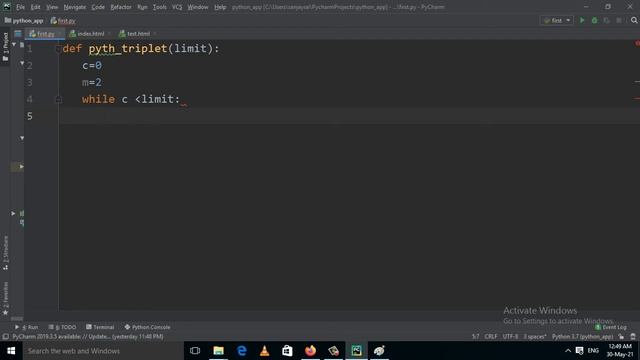The height and width of the screenshot is (360, 640).
Task: Click the PyCharm update available status message
Action: [x=88, y=337]
